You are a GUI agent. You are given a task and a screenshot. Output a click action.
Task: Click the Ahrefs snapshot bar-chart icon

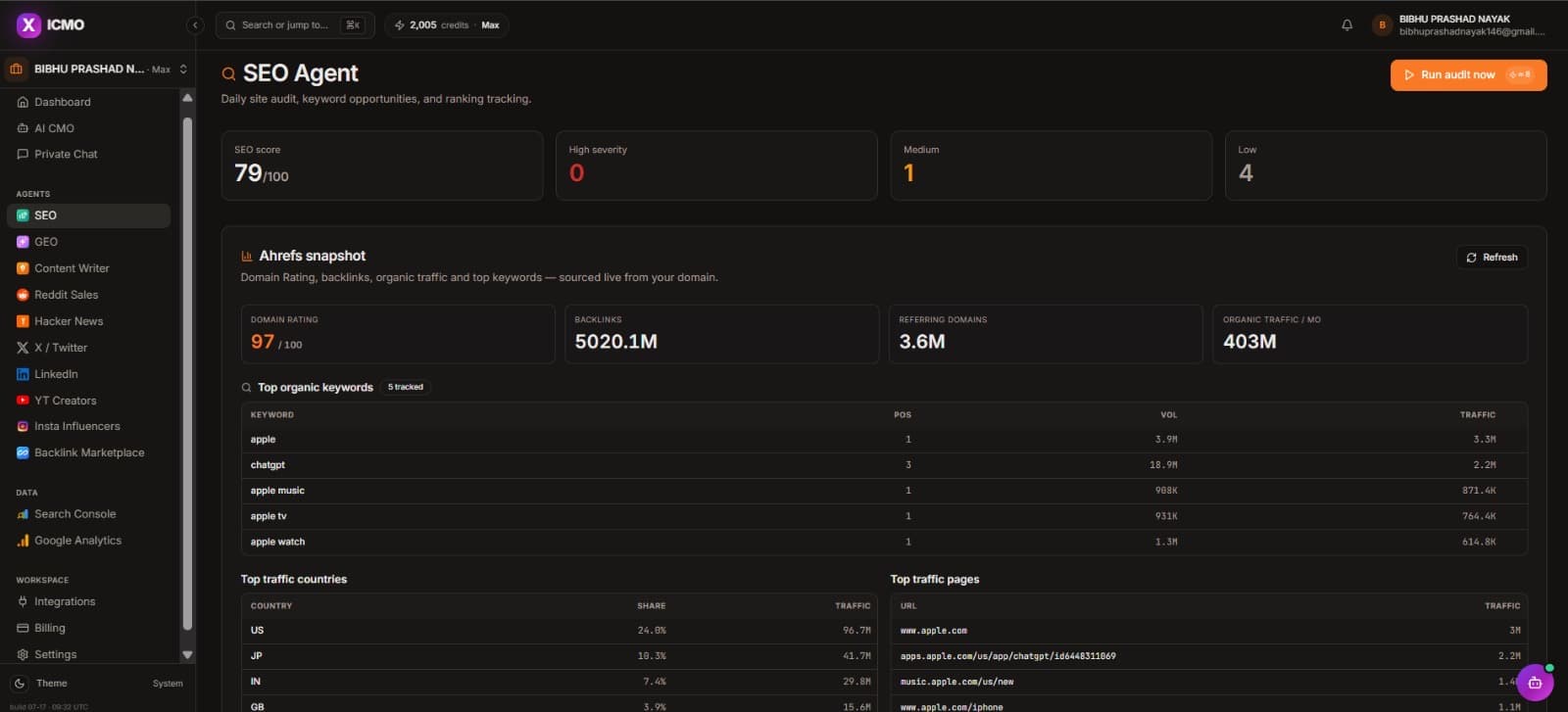coord(247,256)
